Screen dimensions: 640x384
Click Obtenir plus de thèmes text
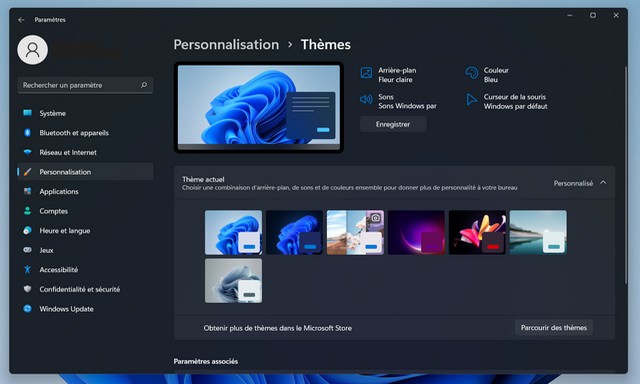tap(278, 328)
